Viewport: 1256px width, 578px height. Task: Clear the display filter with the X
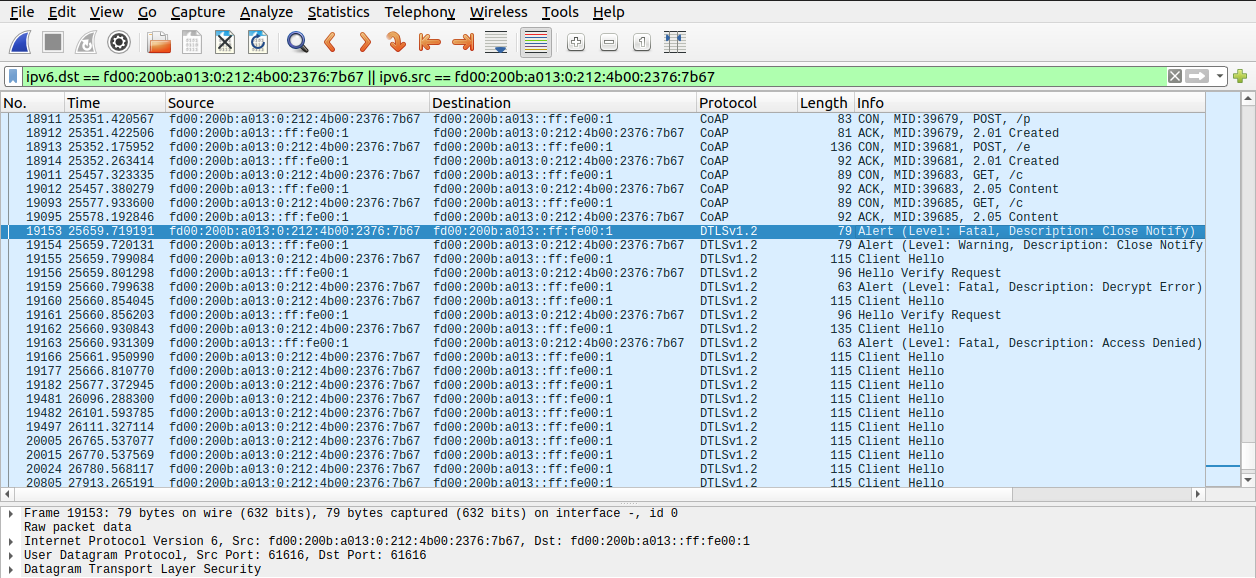(x=1175, y=76)
